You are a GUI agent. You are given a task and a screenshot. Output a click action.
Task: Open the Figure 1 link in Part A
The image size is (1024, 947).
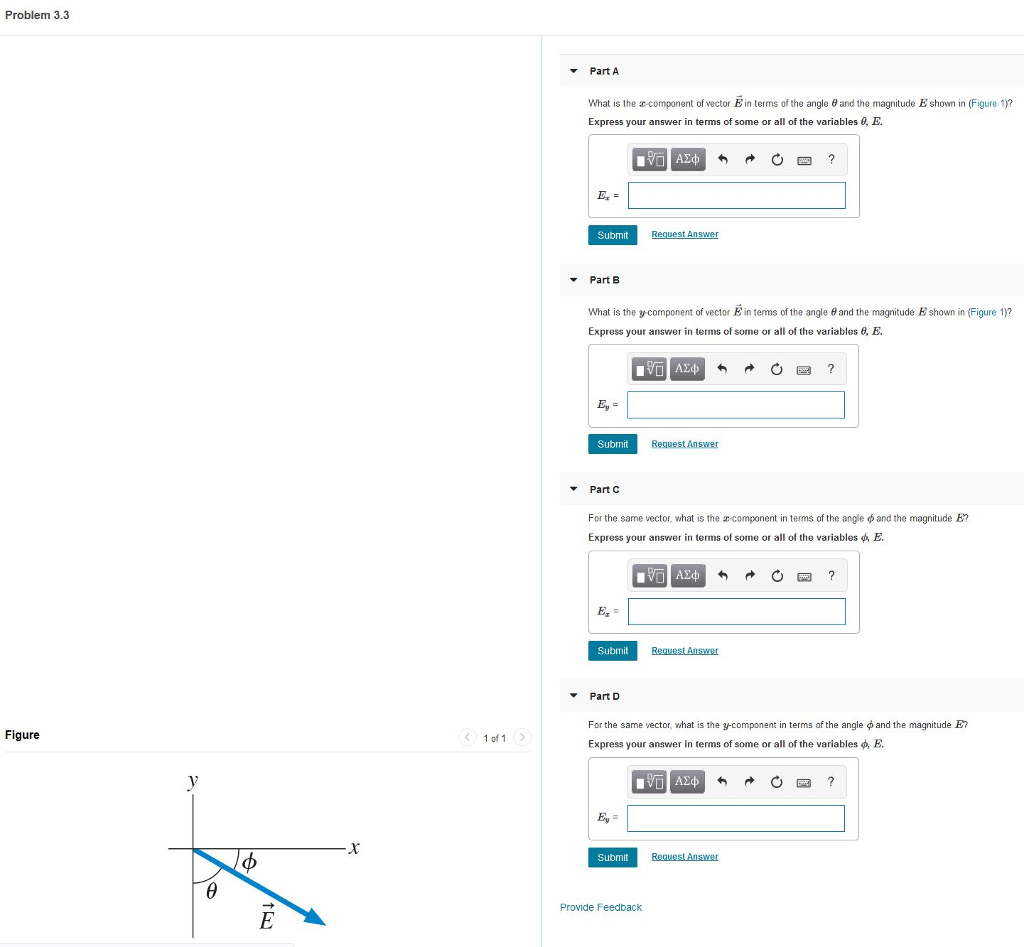click(x=988, y=103)
